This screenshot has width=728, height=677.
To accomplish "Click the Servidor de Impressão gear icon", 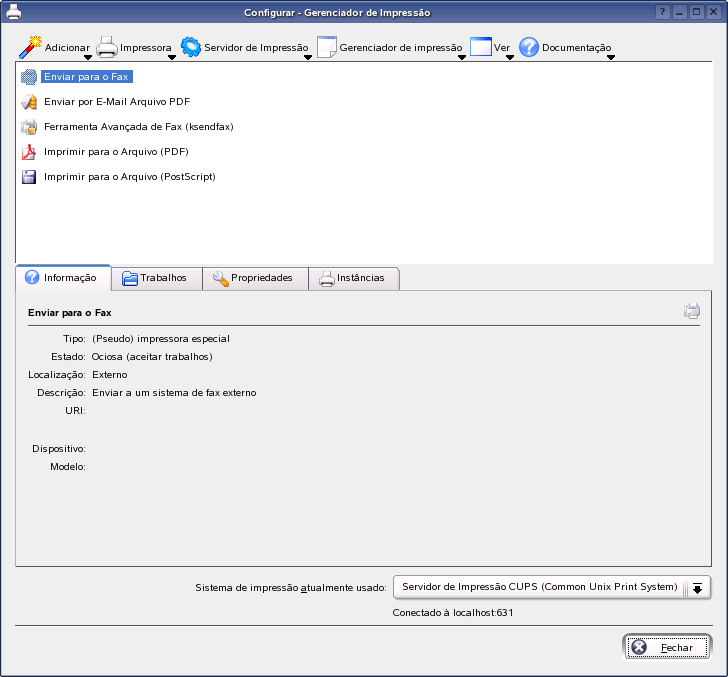I will (x=190, y=47).
